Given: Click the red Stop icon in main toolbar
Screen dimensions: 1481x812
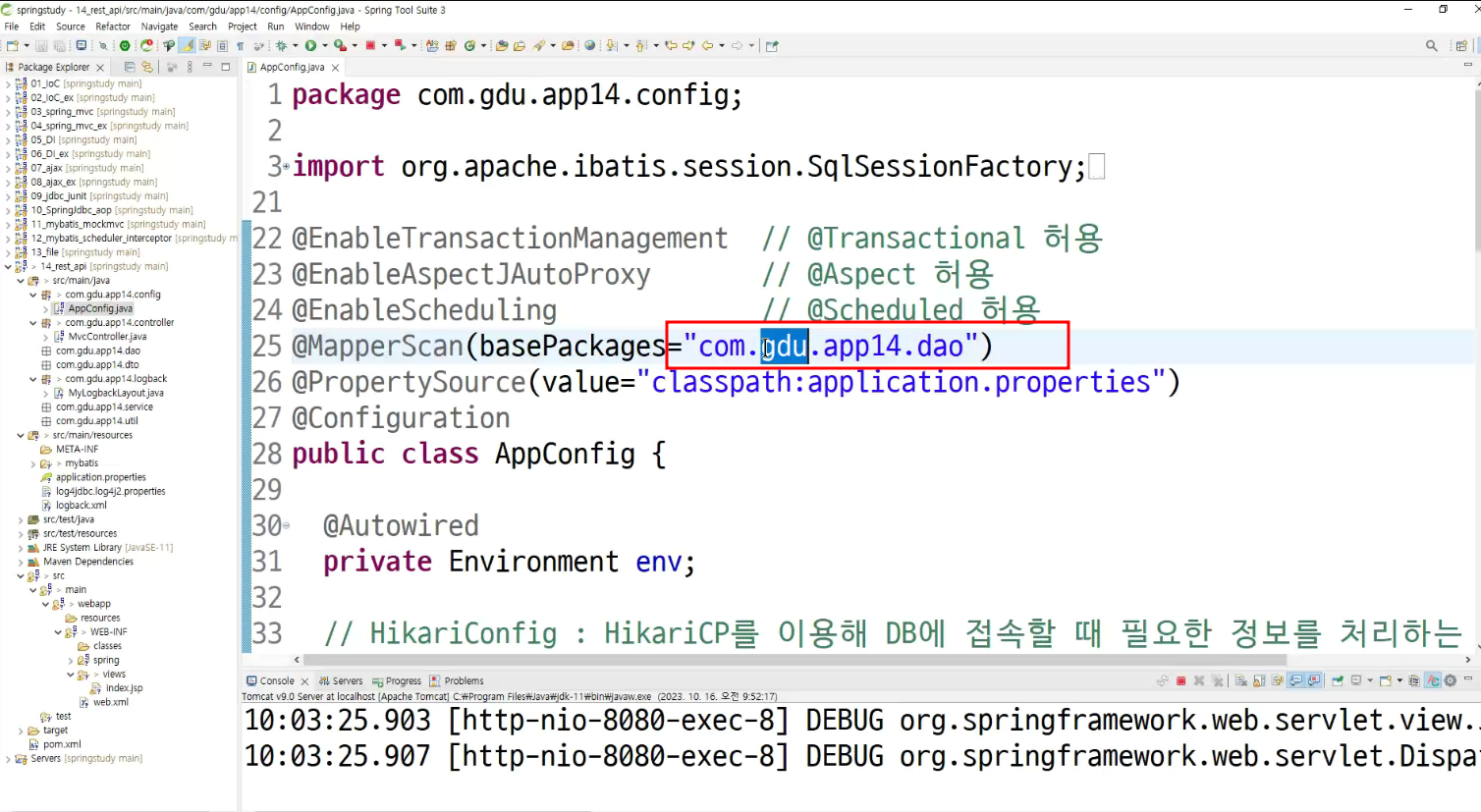Looking at the screenshot, I should coord(370,45).
